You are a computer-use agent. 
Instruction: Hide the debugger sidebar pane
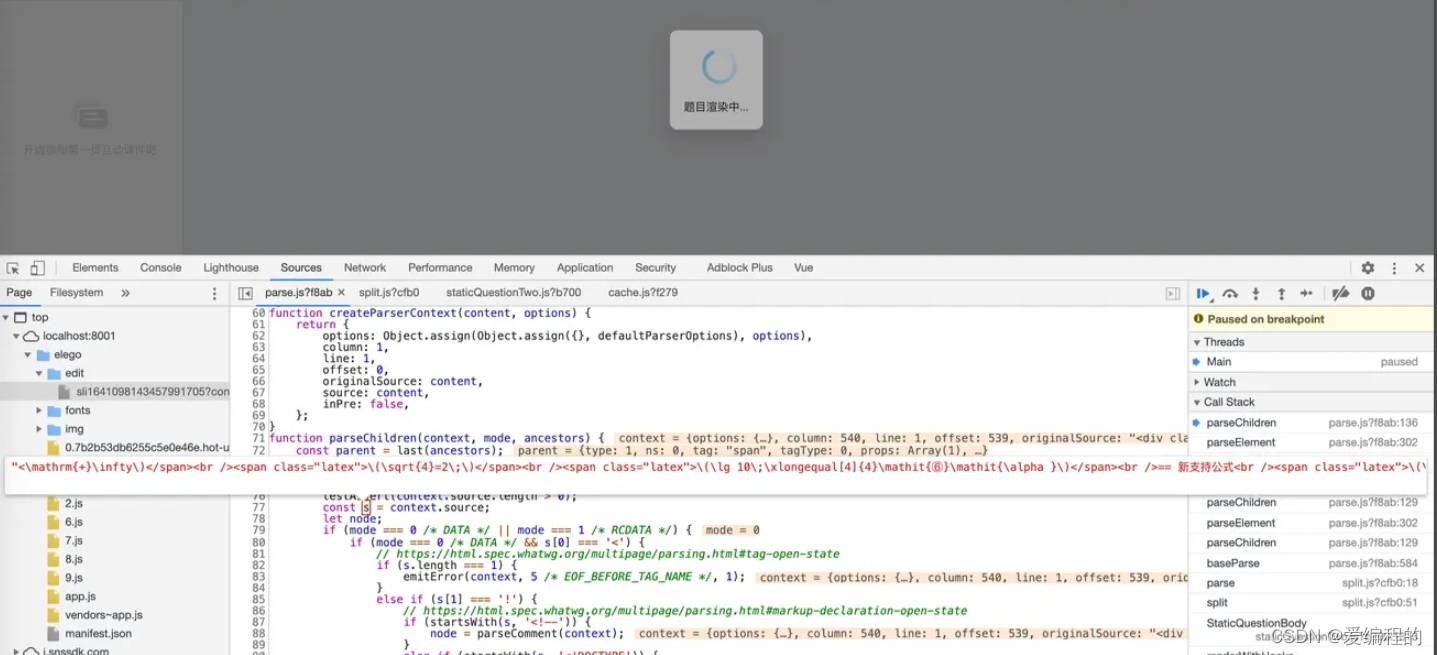(1173, 293)
